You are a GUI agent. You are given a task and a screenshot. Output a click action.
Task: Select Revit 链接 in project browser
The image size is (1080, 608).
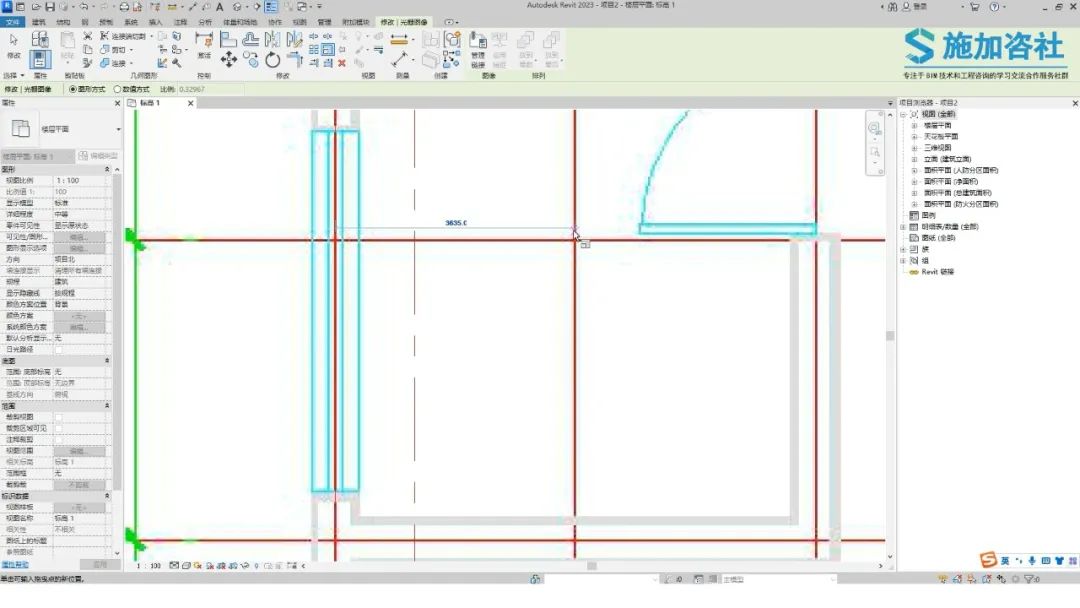(x=937, y=272)
